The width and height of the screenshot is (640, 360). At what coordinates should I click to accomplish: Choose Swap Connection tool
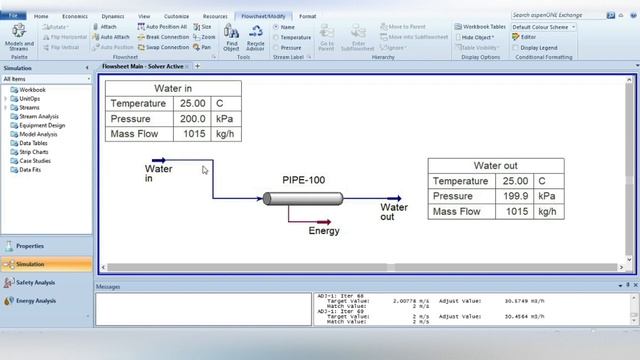point(163,47)
